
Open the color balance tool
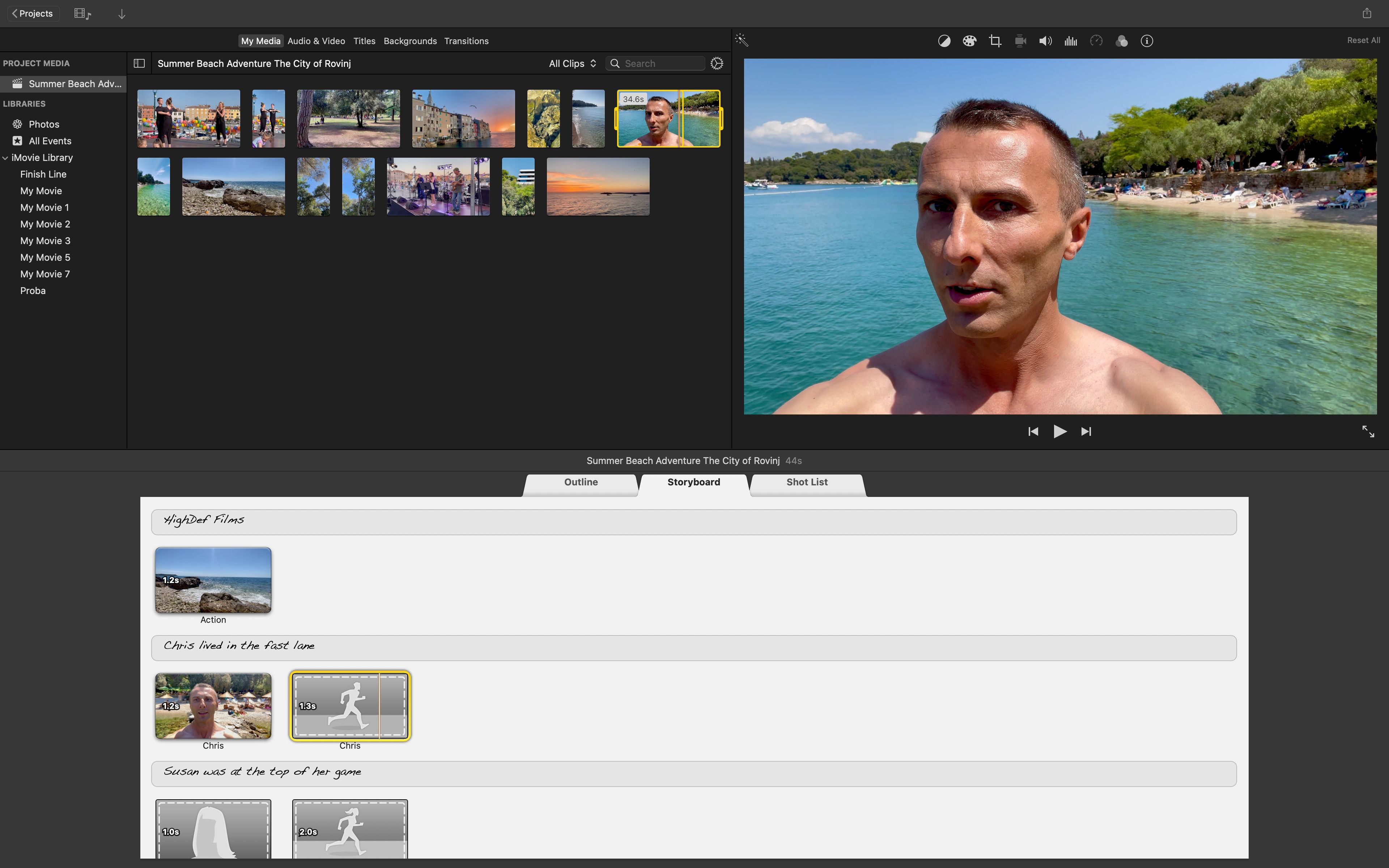coord(944,41)
